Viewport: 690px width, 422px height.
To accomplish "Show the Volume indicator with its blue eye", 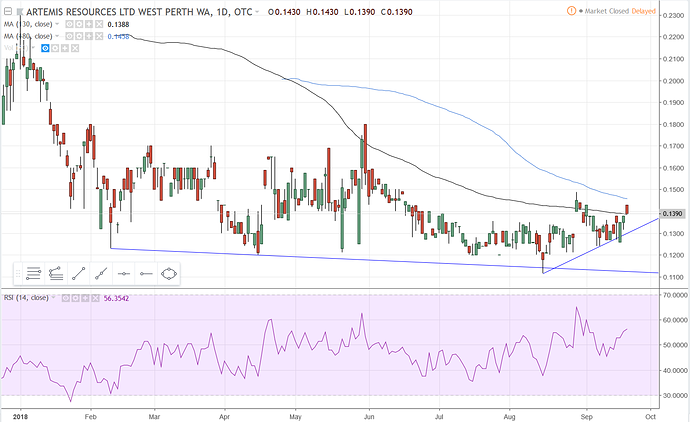I will coord(45,48).
